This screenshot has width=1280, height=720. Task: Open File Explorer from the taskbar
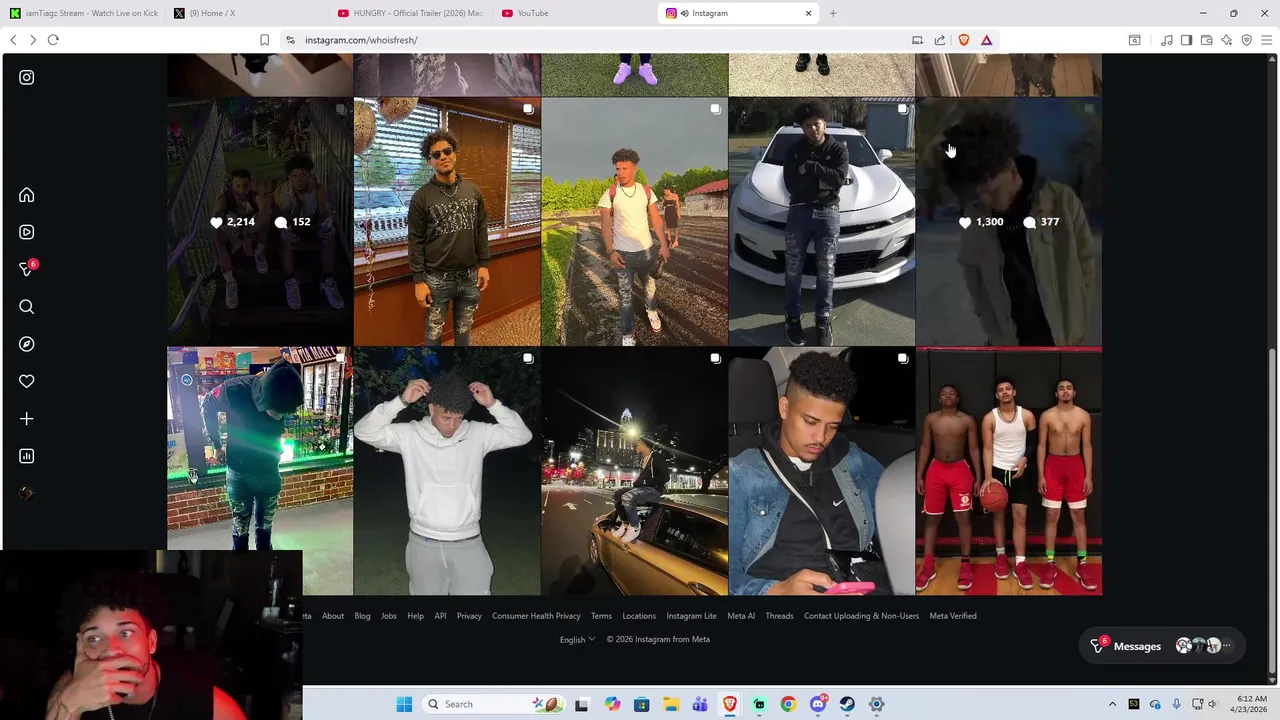[671, 704]
